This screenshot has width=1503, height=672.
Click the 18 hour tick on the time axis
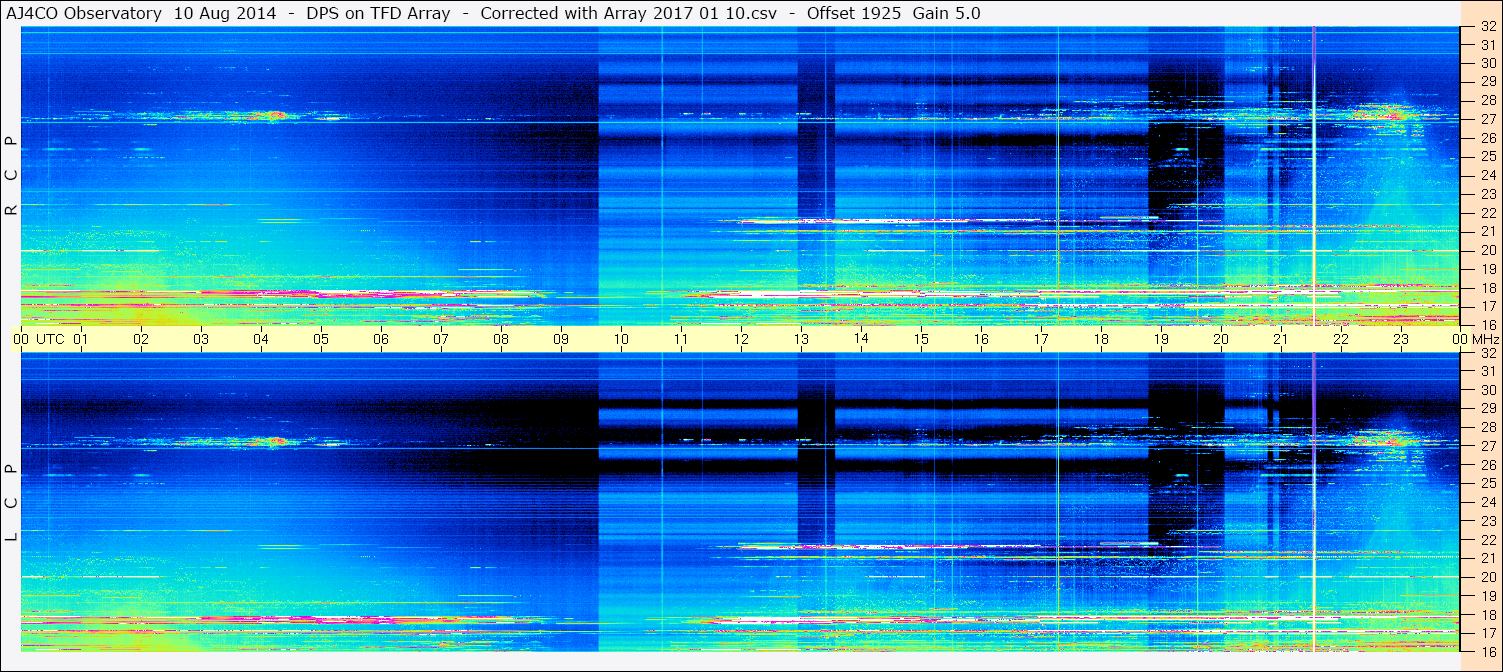tap(1101, 339)
